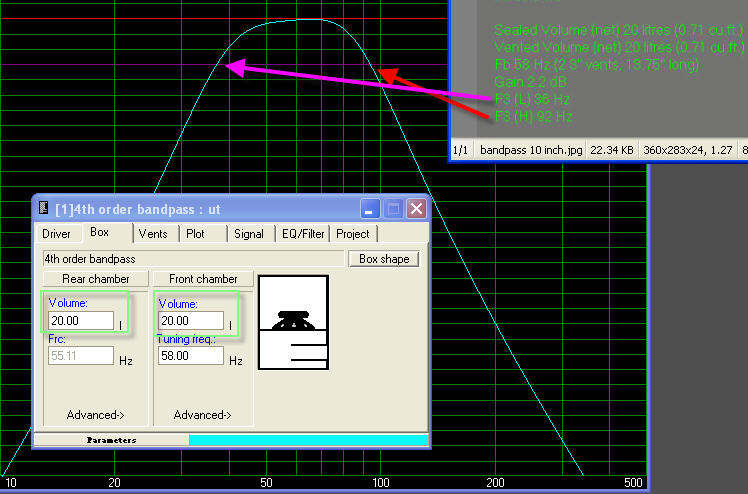Click the disabled Frc 55.11 field
This screenshot has width=748, height=494.
click(x=81, y=356)
